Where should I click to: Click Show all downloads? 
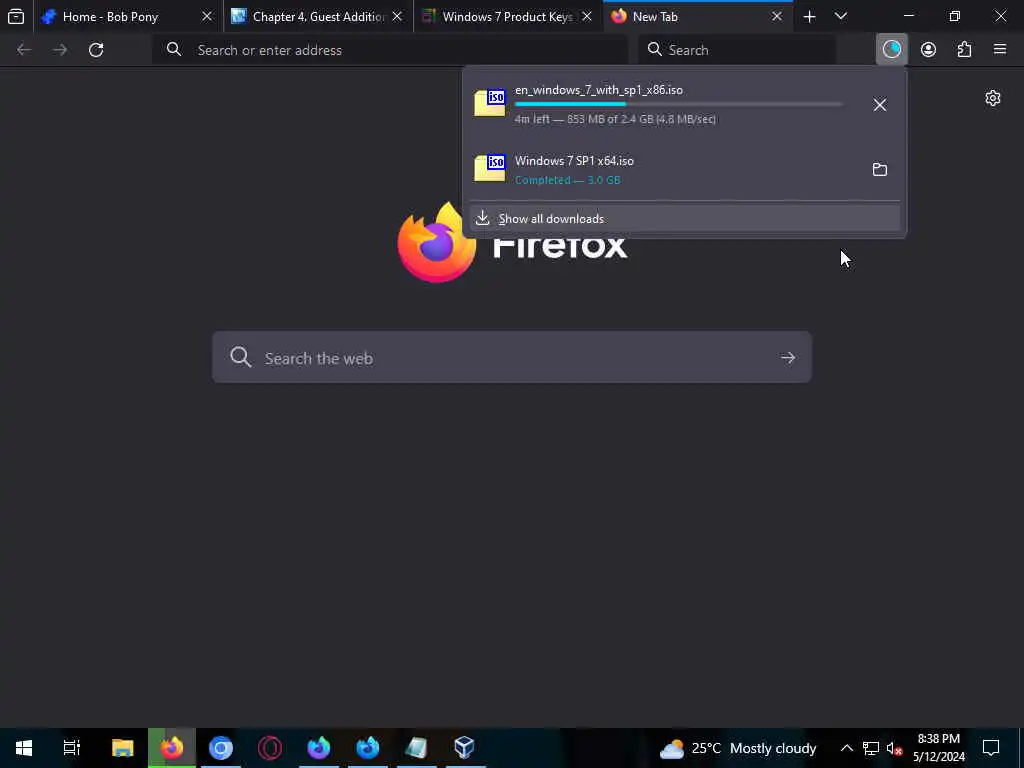(684, 218)
